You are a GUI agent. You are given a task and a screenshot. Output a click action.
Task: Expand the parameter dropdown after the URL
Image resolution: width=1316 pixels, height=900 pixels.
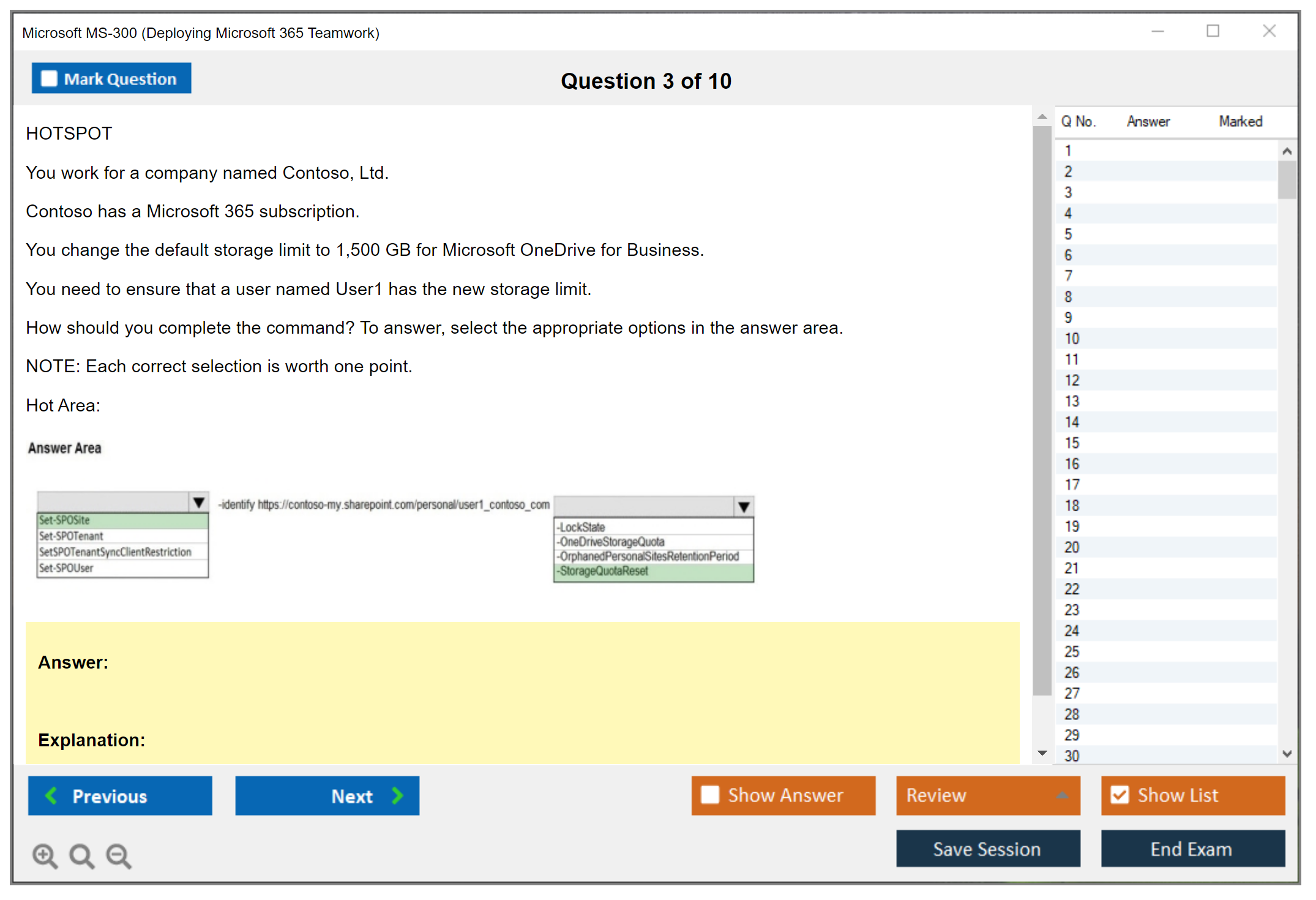pyautogui.click(x=744, y=507)
